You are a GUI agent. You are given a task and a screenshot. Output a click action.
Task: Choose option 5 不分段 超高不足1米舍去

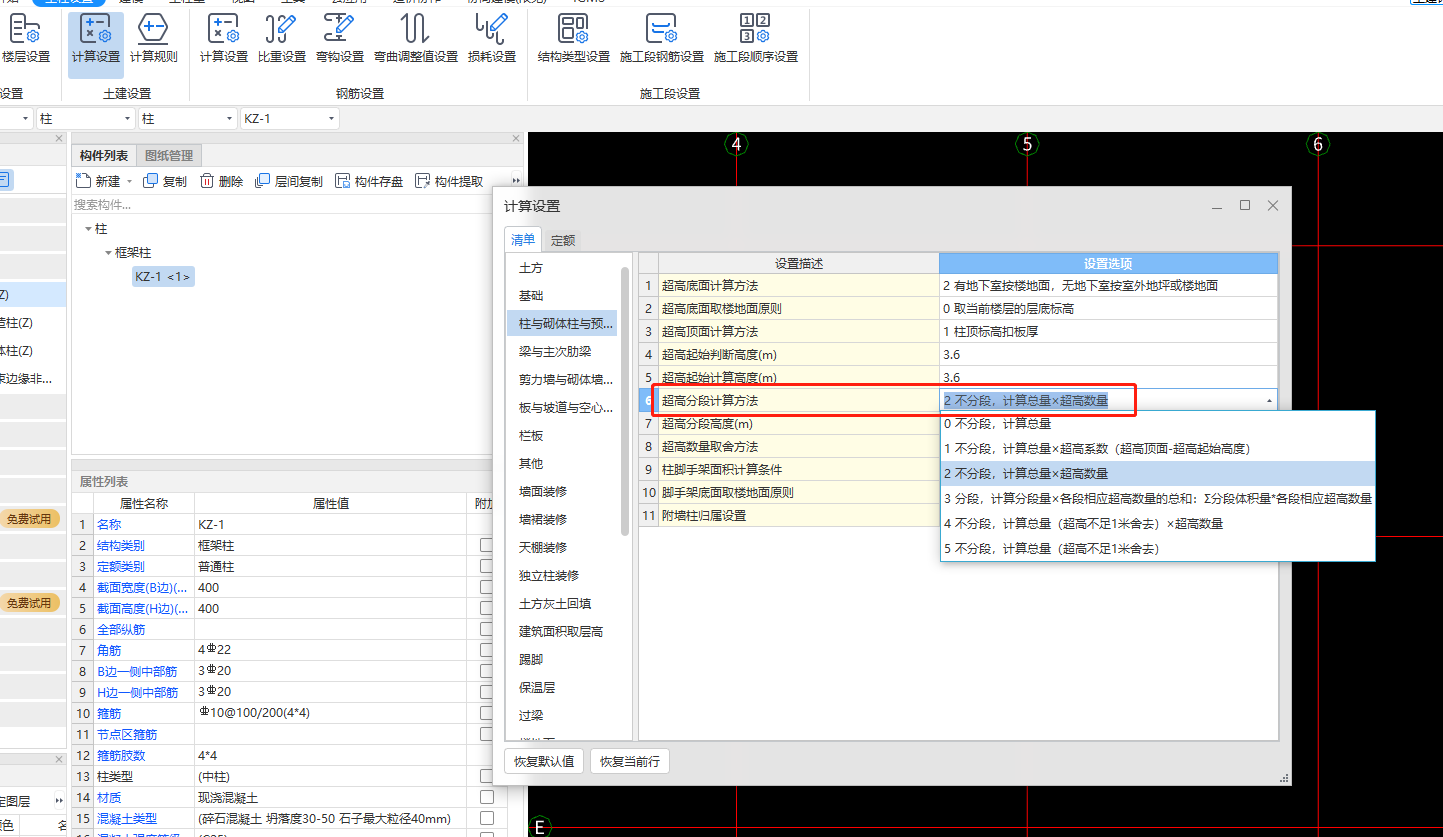click(1158, 548)
